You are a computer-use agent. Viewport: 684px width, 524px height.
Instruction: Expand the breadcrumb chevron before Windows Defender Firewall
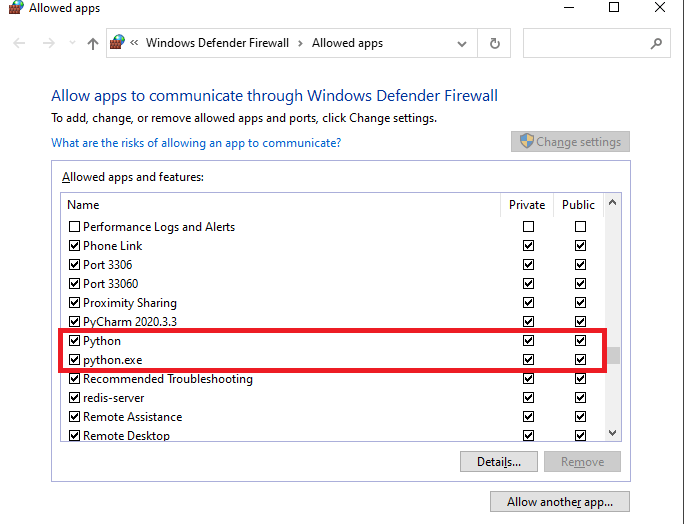coord(135,44)
